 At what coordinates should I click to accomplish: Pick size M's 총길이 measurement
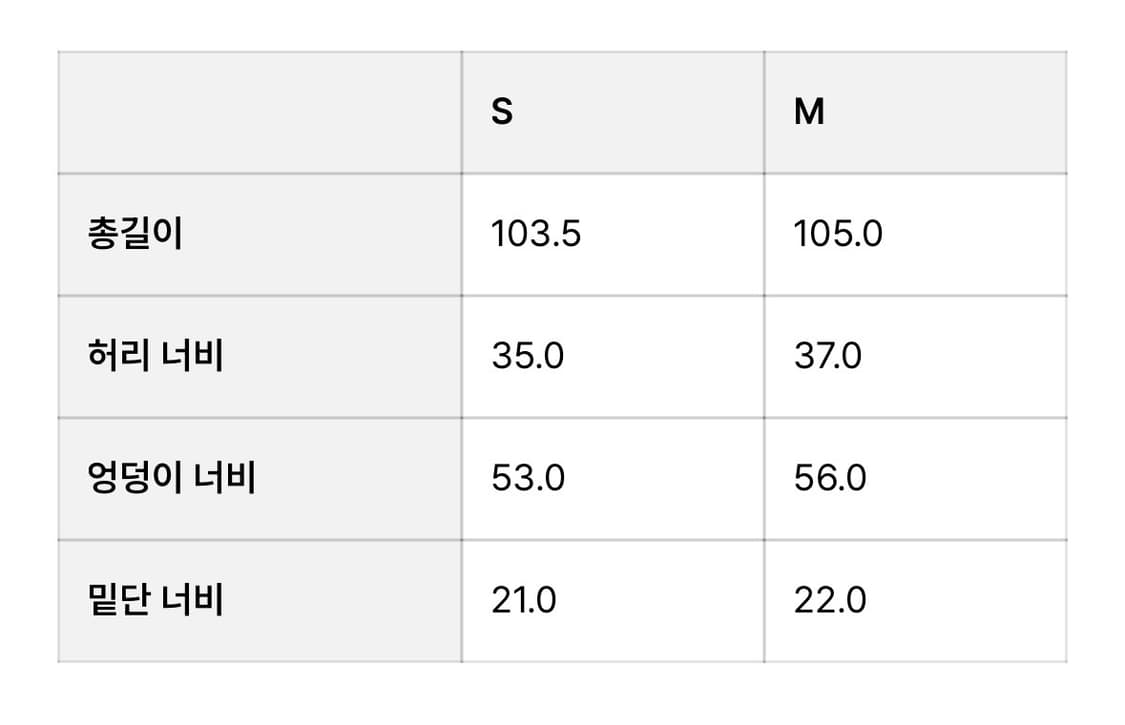(838, 234)
